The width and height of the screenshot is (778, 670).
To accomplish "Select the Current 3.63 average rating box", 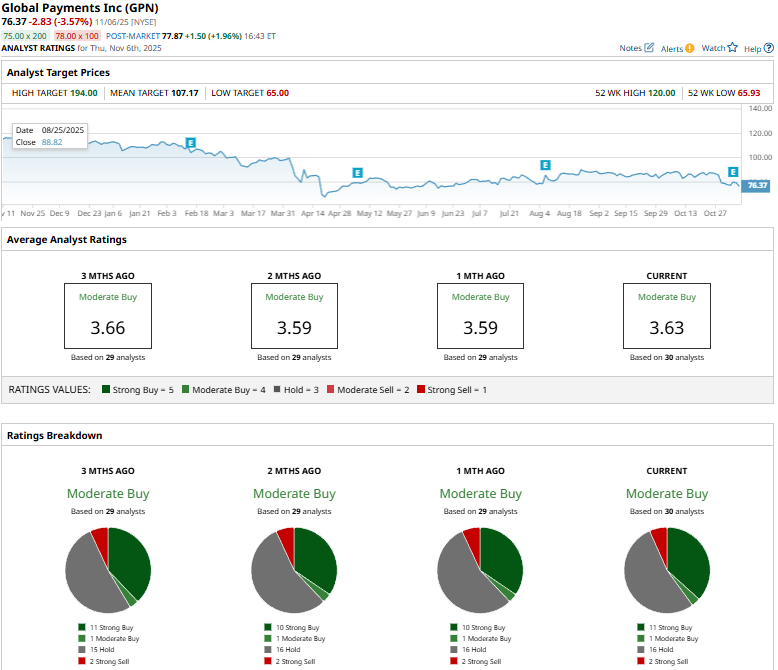I will click(x=666, y=315).
